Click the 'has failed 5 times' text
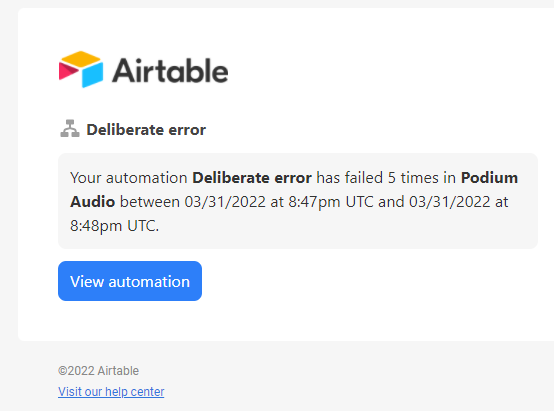 coord(386,178)
